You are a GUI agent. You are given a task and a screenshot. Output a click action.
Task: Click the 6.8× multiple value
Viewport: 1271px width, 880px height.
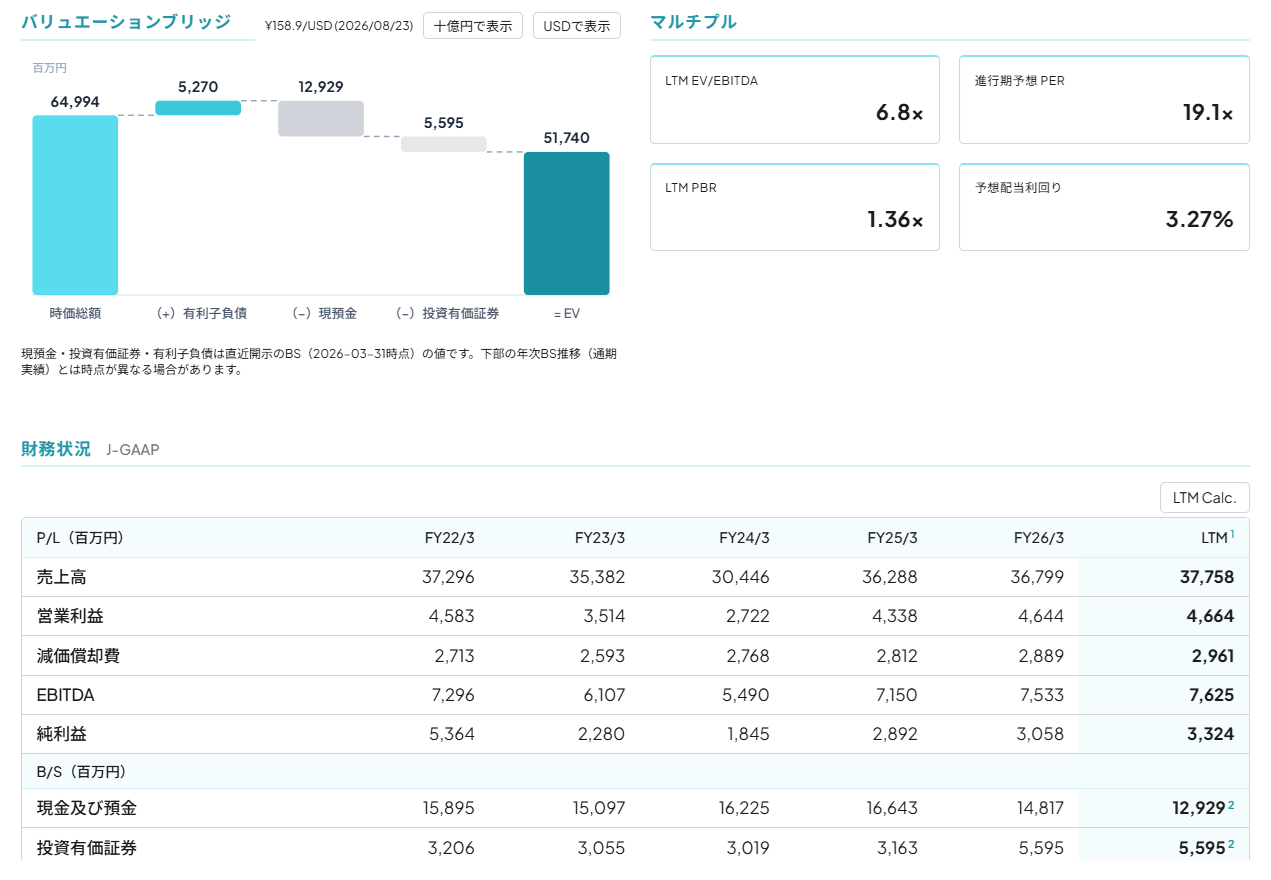900,113
